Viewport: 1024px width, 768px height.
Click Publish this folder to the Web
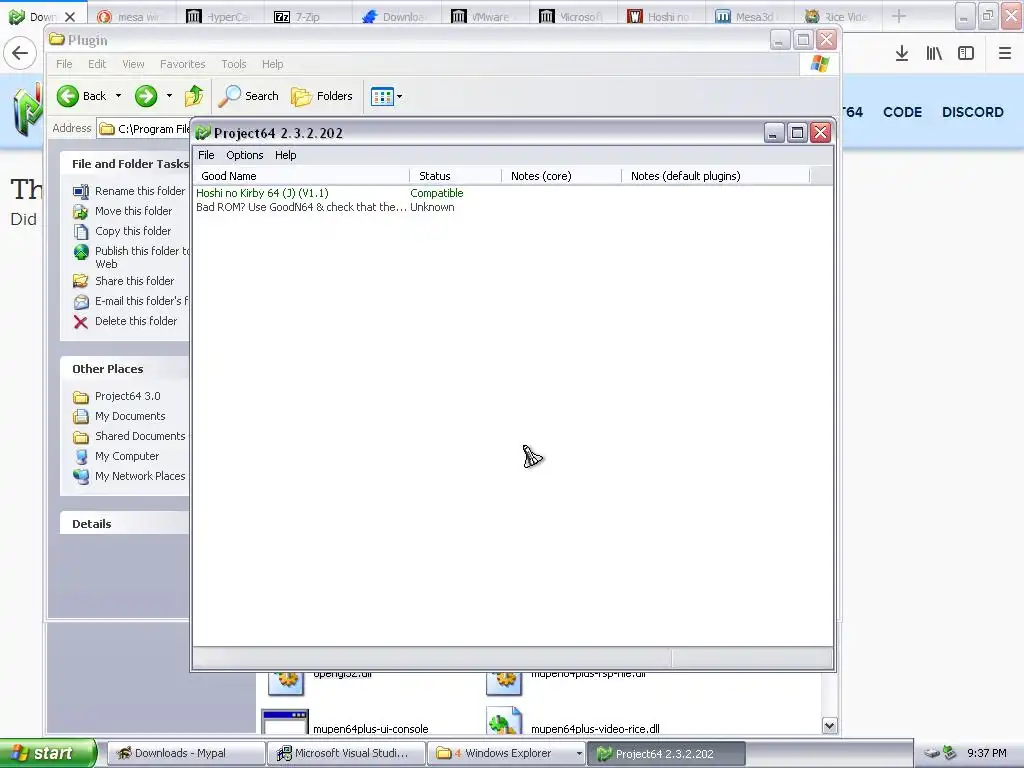pyautogui.click(x=142, y=257)
